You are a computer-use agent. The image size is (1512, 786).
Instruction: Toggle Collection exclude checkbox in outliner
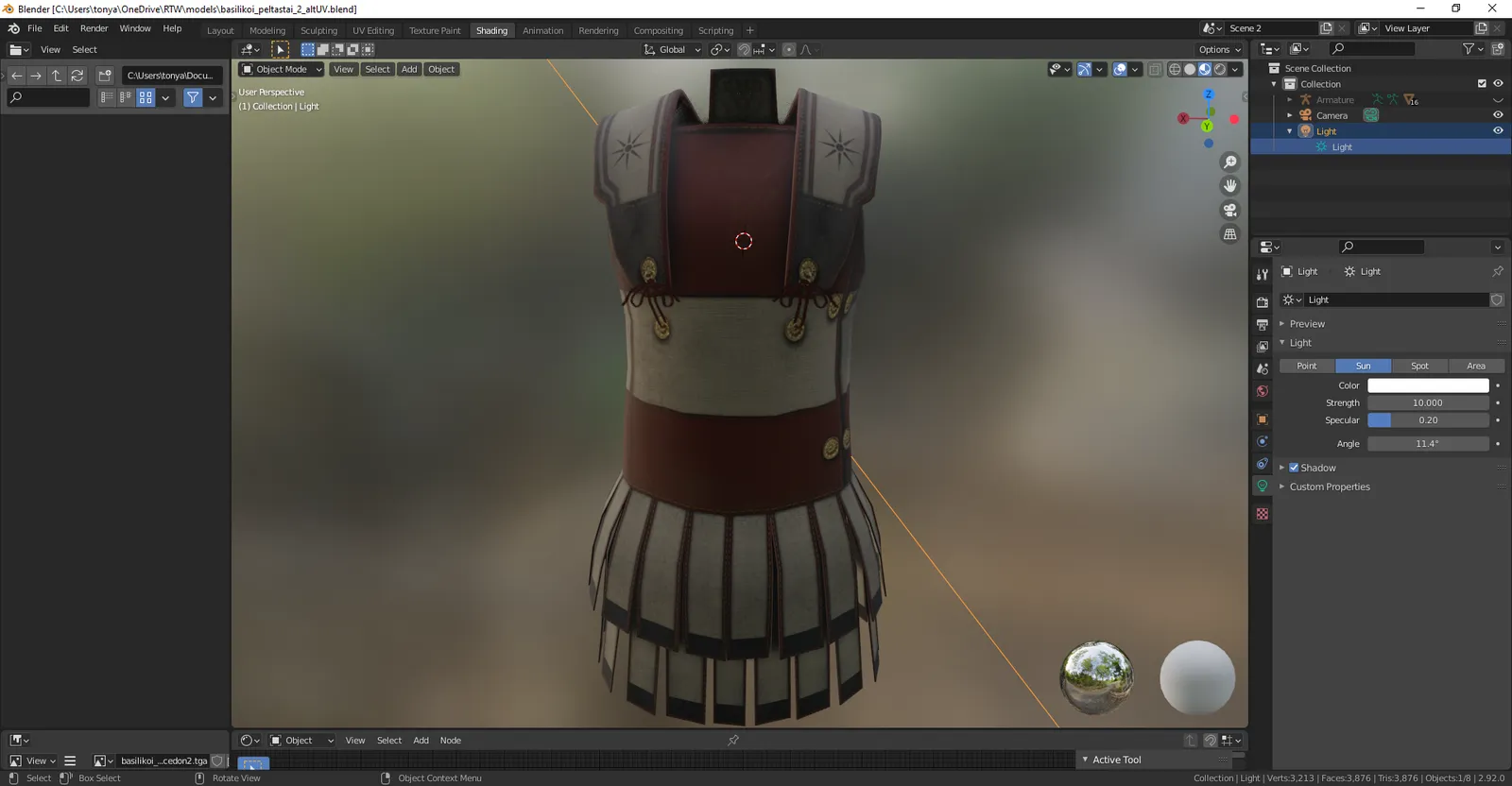pos(1482,84)
